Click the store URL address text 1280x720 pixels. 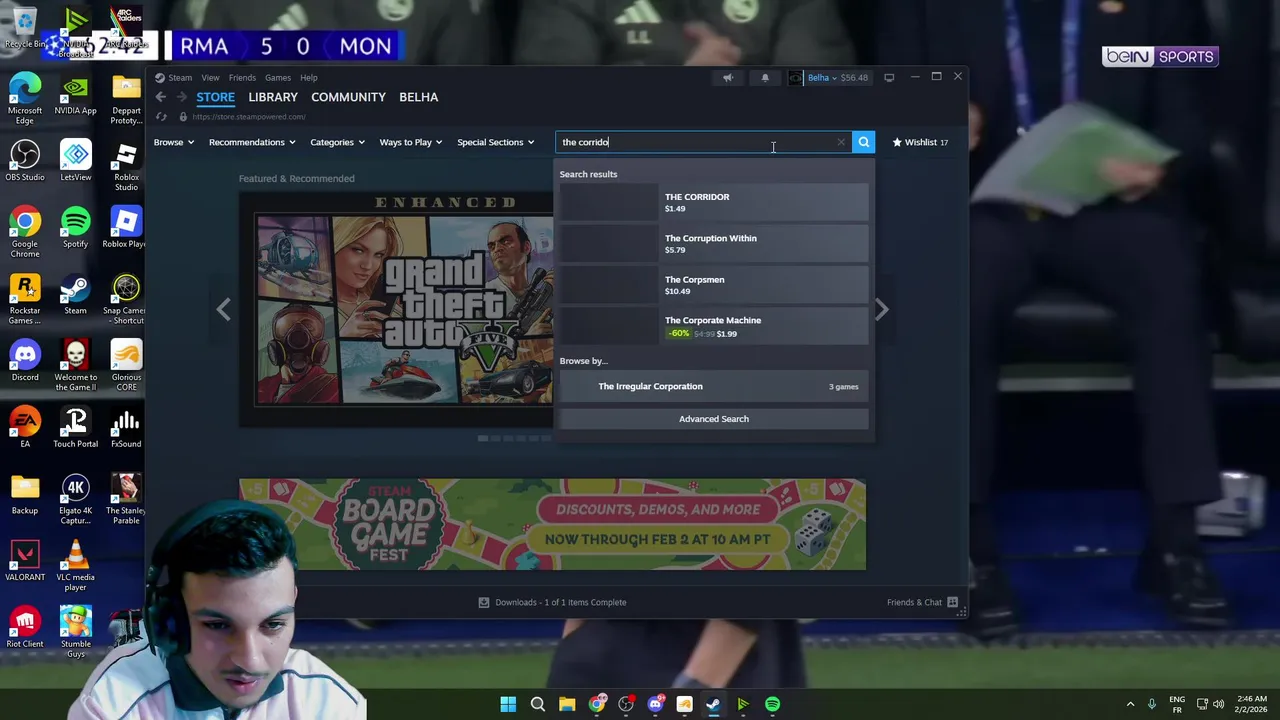tap(248, 117)
